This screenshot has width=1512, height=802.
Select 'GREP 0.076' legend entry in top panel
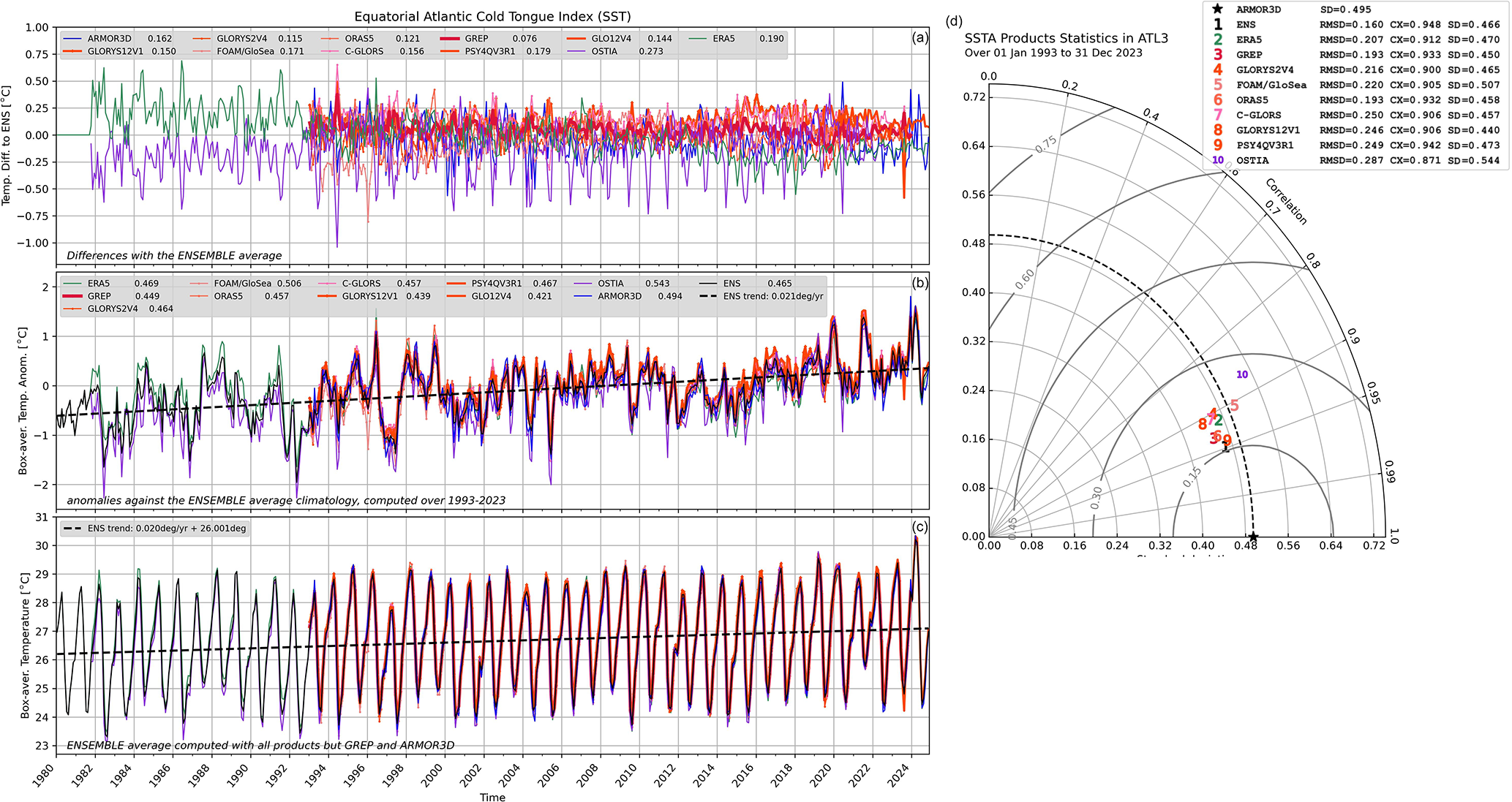coord(489,39)
